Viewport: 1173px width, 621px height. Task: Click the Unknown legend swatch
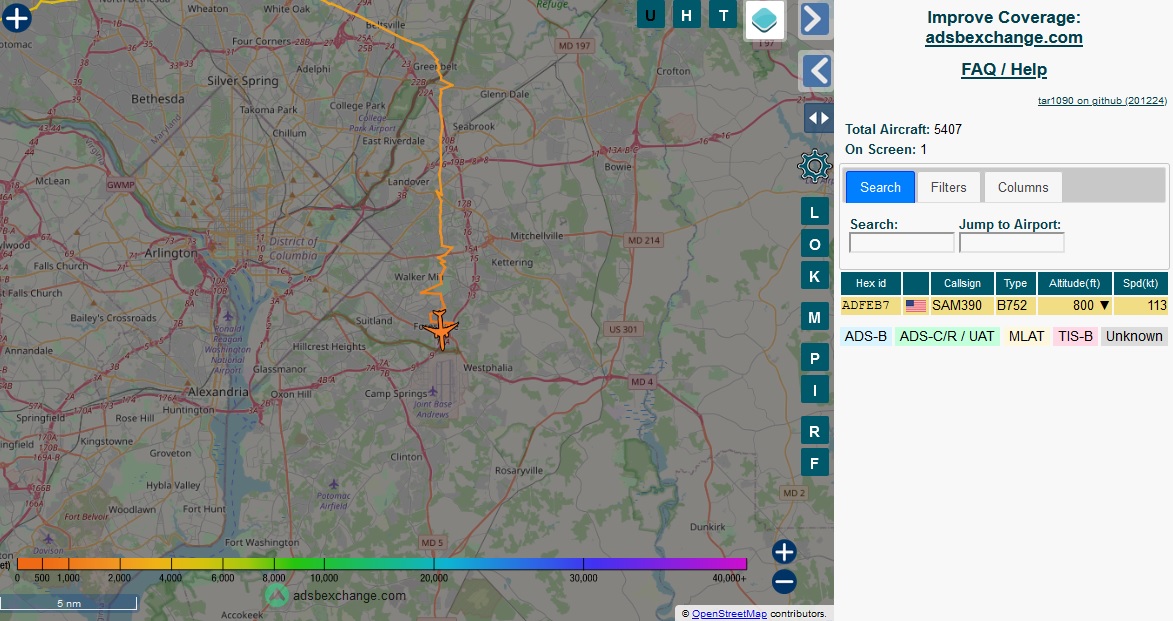(1134, 337)
